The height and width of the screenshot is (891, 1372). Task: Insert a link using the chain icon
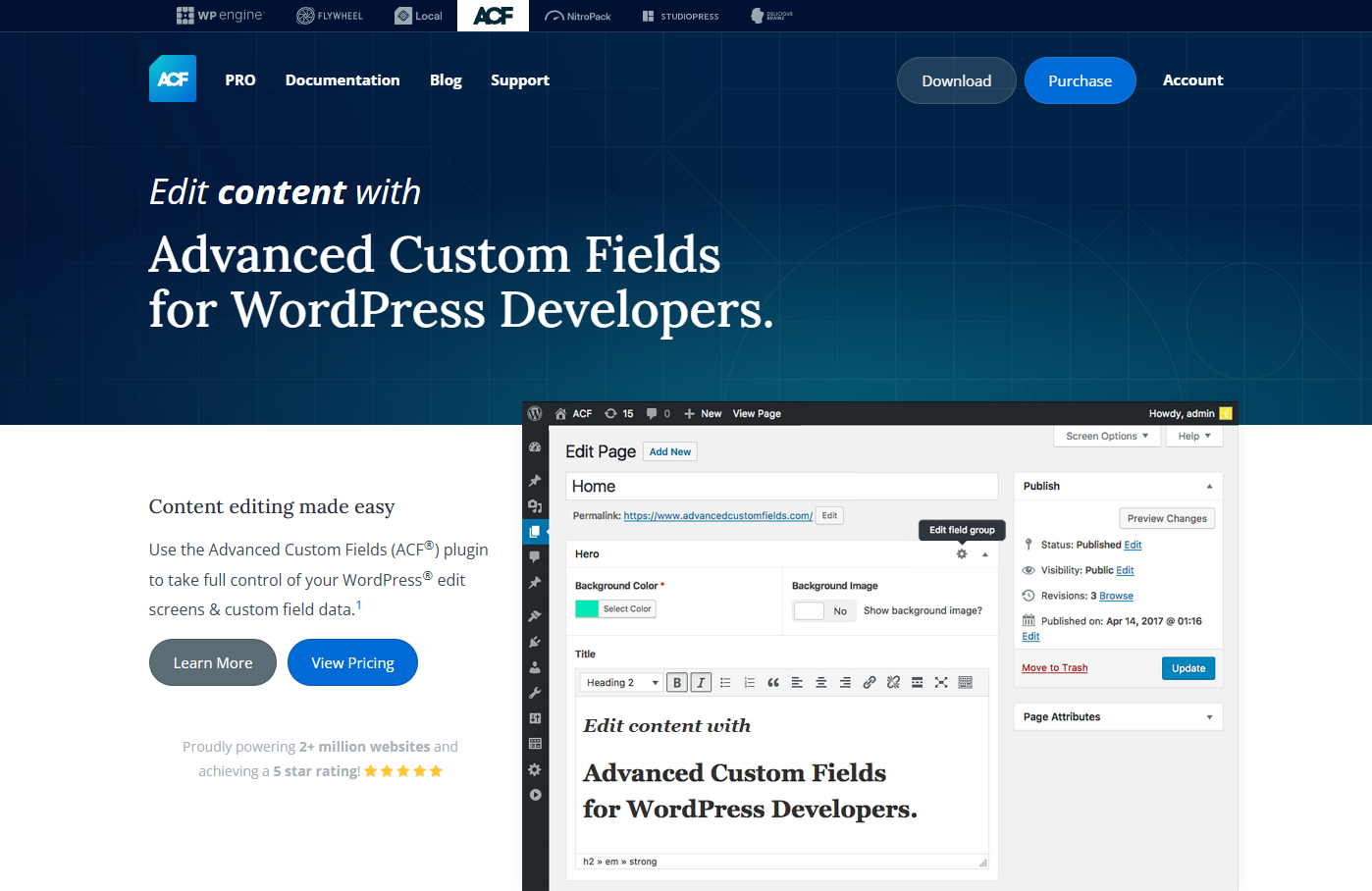[x=870, y=682]
